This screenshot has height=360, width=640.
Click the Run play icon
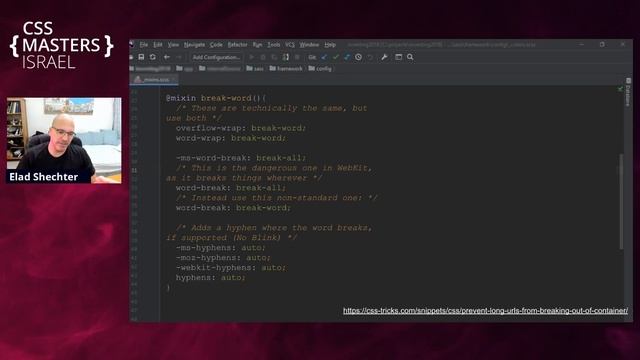tap(251, 57)
